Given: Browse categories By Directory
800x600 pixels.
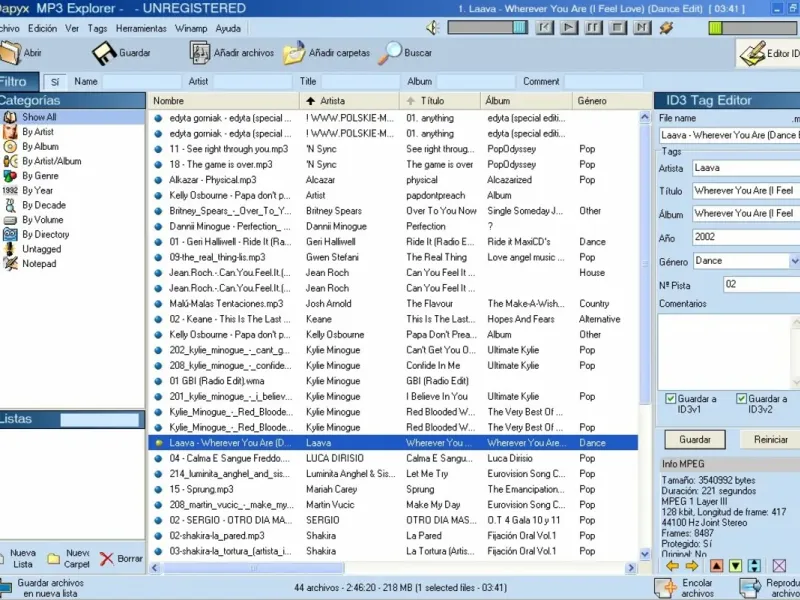Looking at the screenshot, I should click(45, 235).
